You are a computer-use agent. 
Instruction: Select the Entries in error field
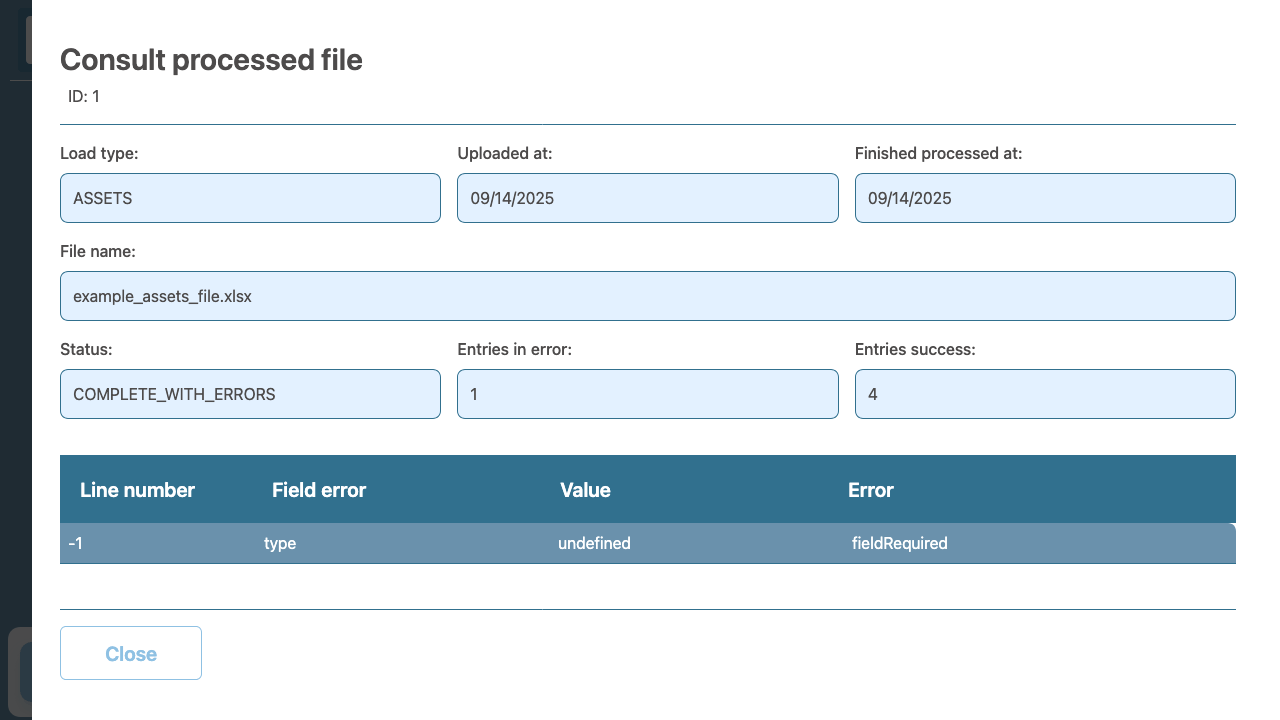tap(647, 394)
